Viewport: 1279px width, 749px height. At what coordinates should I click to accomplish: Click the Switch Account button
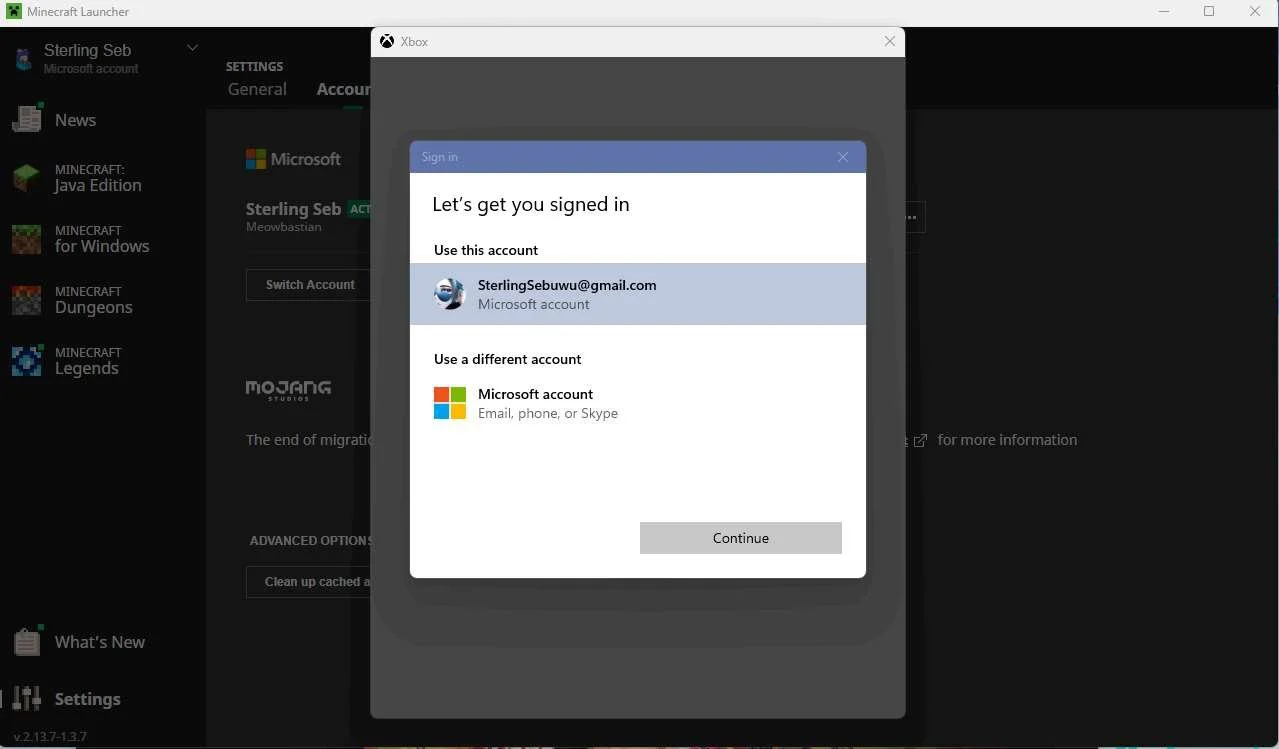click(308, 285)
